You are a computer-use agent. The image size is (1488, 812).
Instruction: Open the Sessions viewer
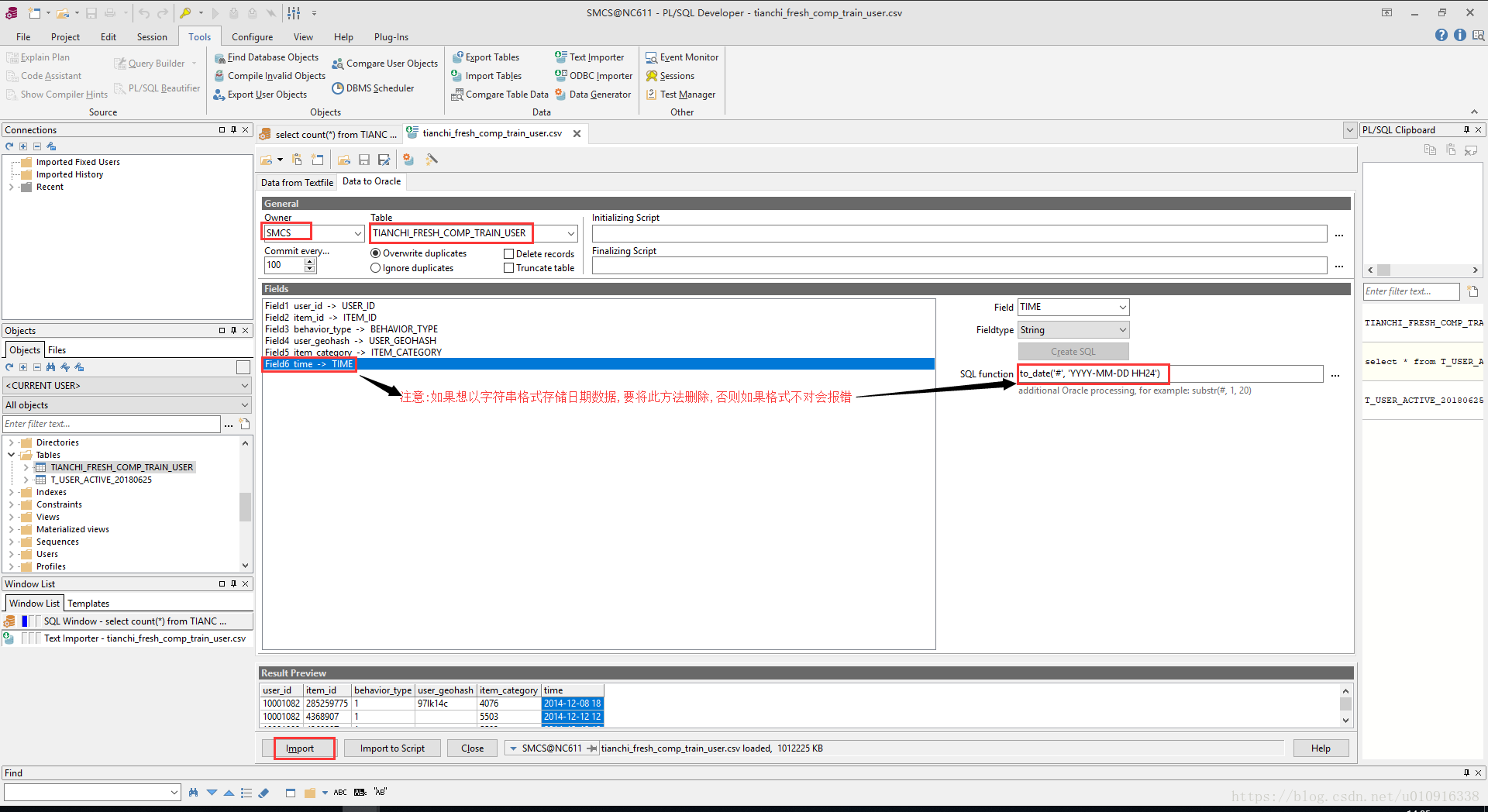click(x=670, y=76)
